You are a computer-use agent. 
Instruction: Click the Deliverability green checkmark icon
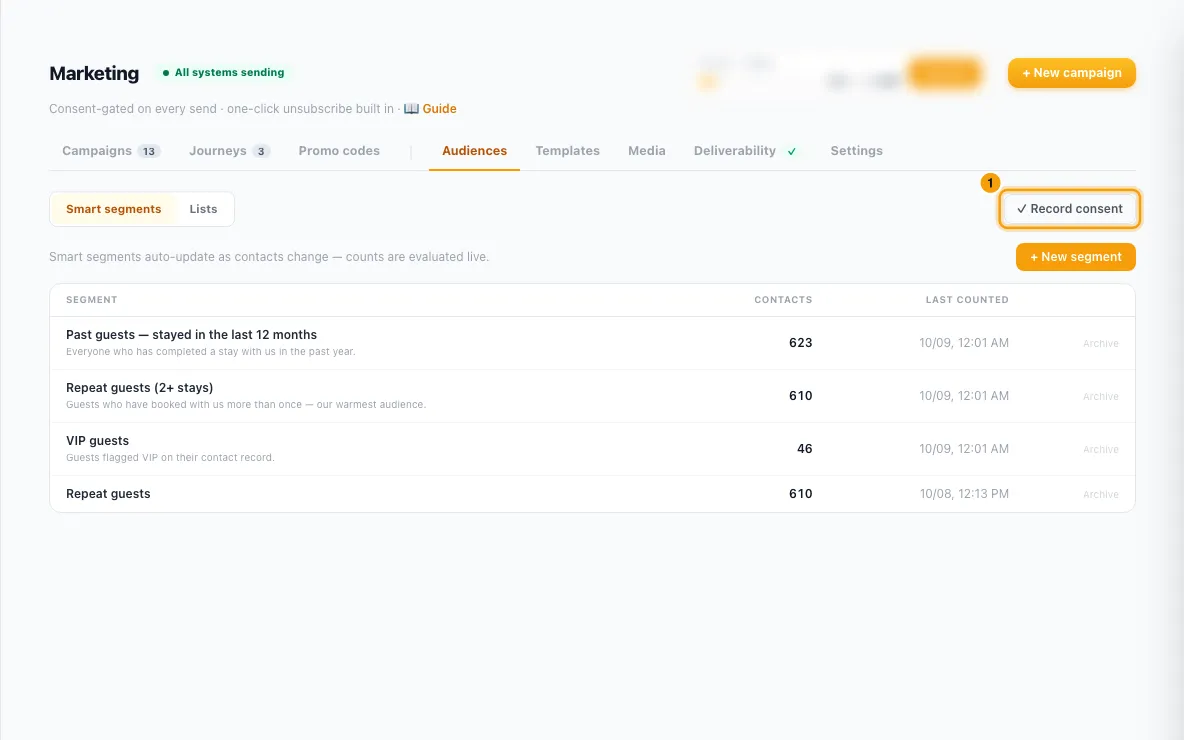pos(791,152)
